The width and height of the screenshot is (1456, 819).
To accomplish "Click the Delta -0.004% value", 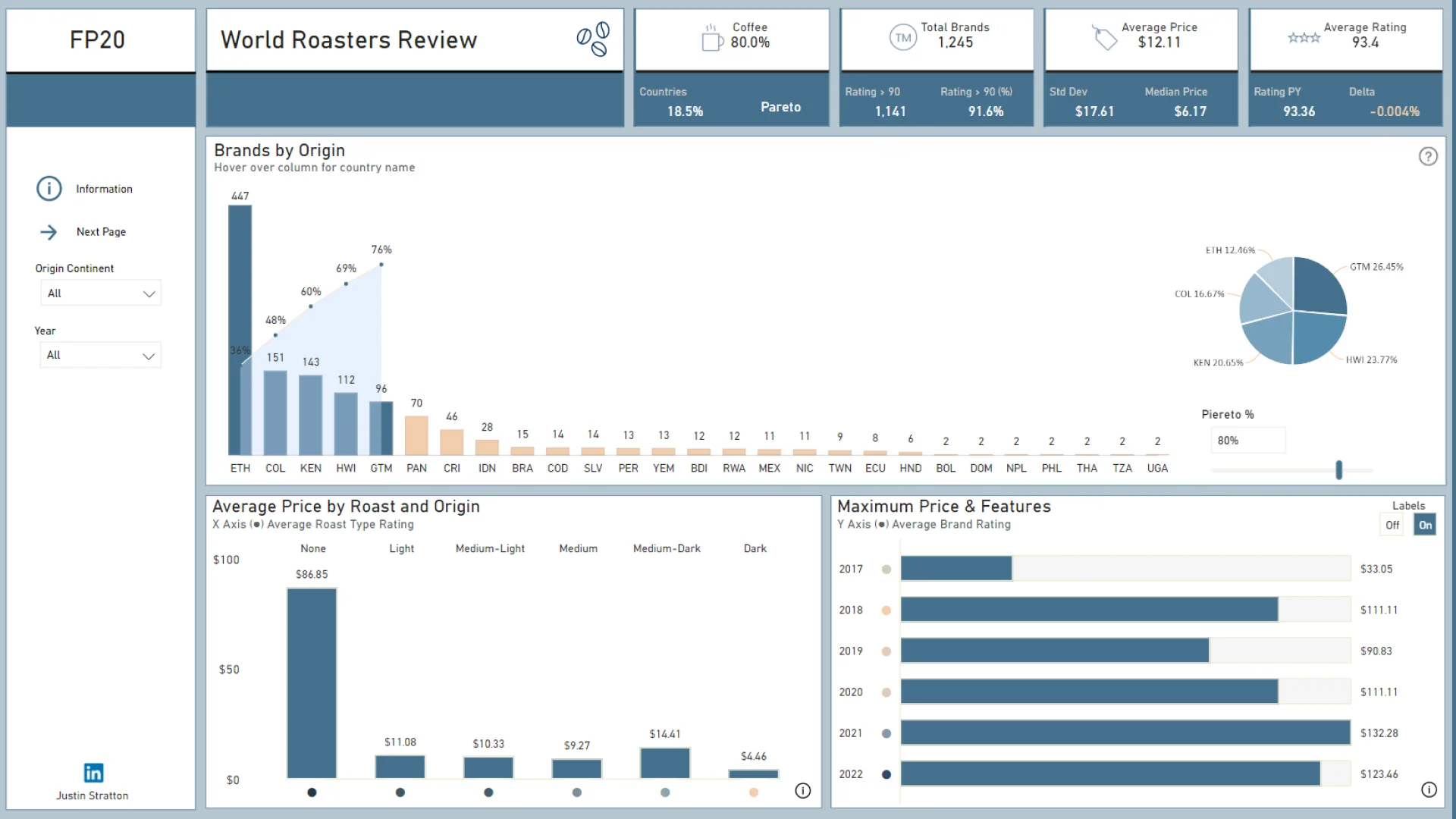I will pos(1395,111).
